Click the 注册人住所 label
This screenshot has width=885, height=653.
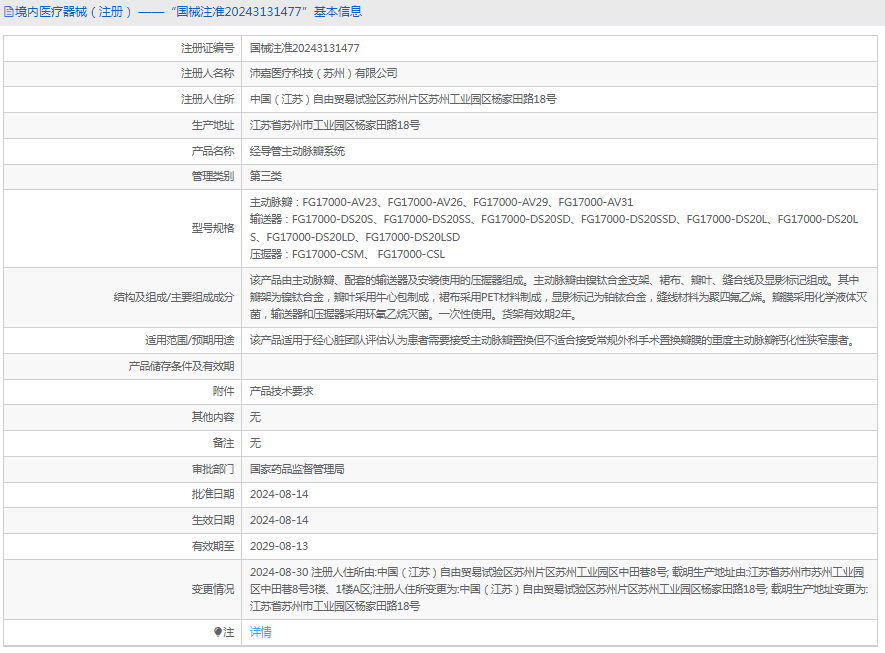pos(207,99)
